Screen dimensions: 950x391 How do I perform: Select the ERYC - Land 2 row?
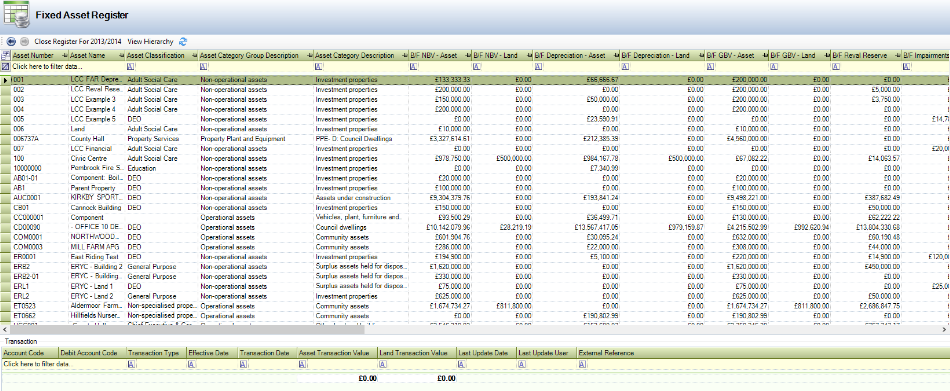tap(475, 296)
